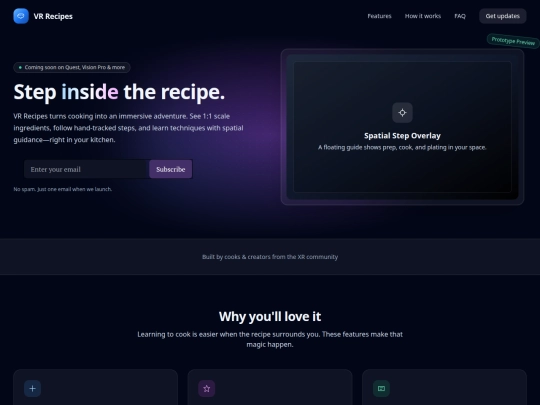Click the crosshair icon above Spatial Step Overlay
The width and height of the screenshot is (540, 405).
point(402,113)
